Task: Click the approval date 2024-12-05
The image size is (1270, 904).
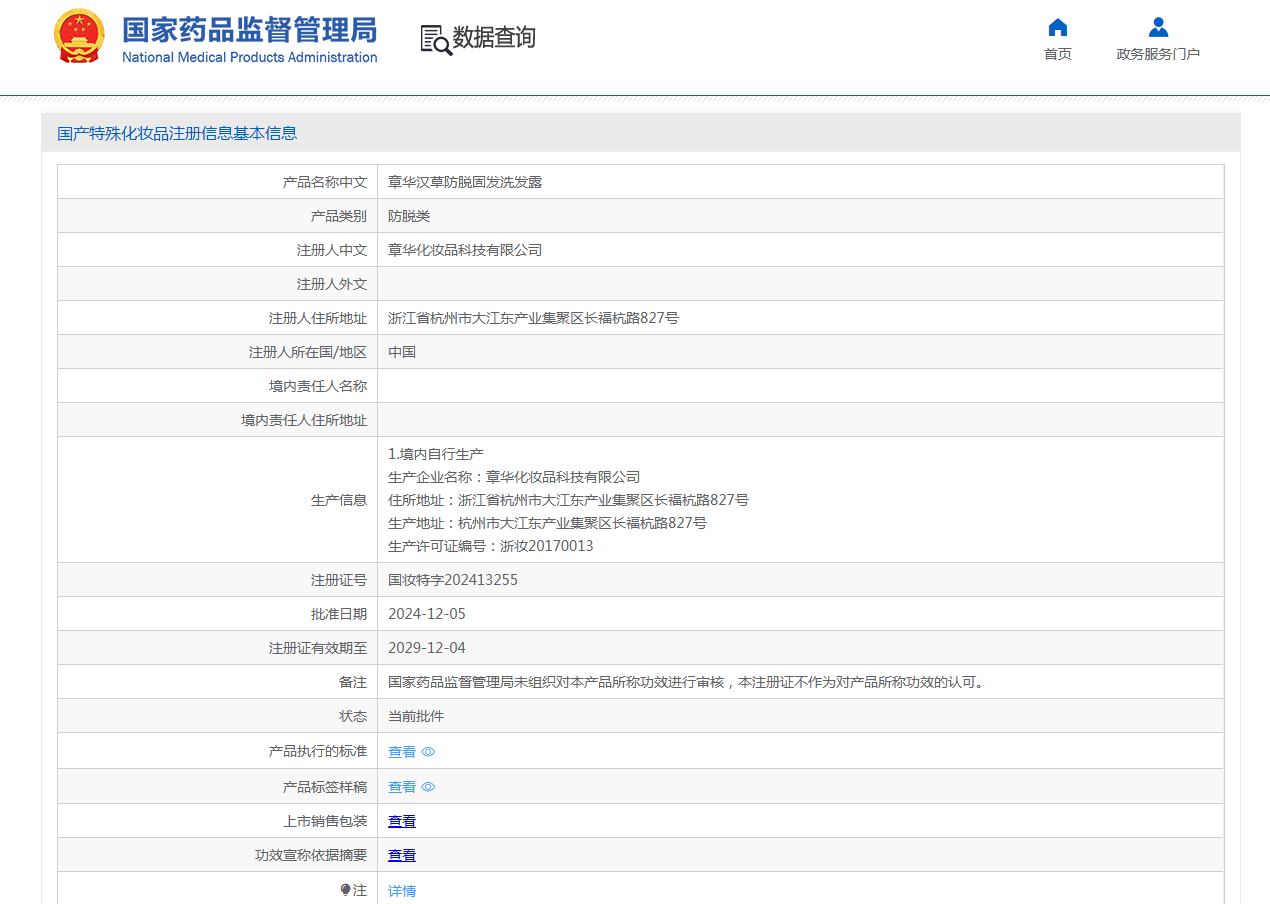Action: pos(427,614)
